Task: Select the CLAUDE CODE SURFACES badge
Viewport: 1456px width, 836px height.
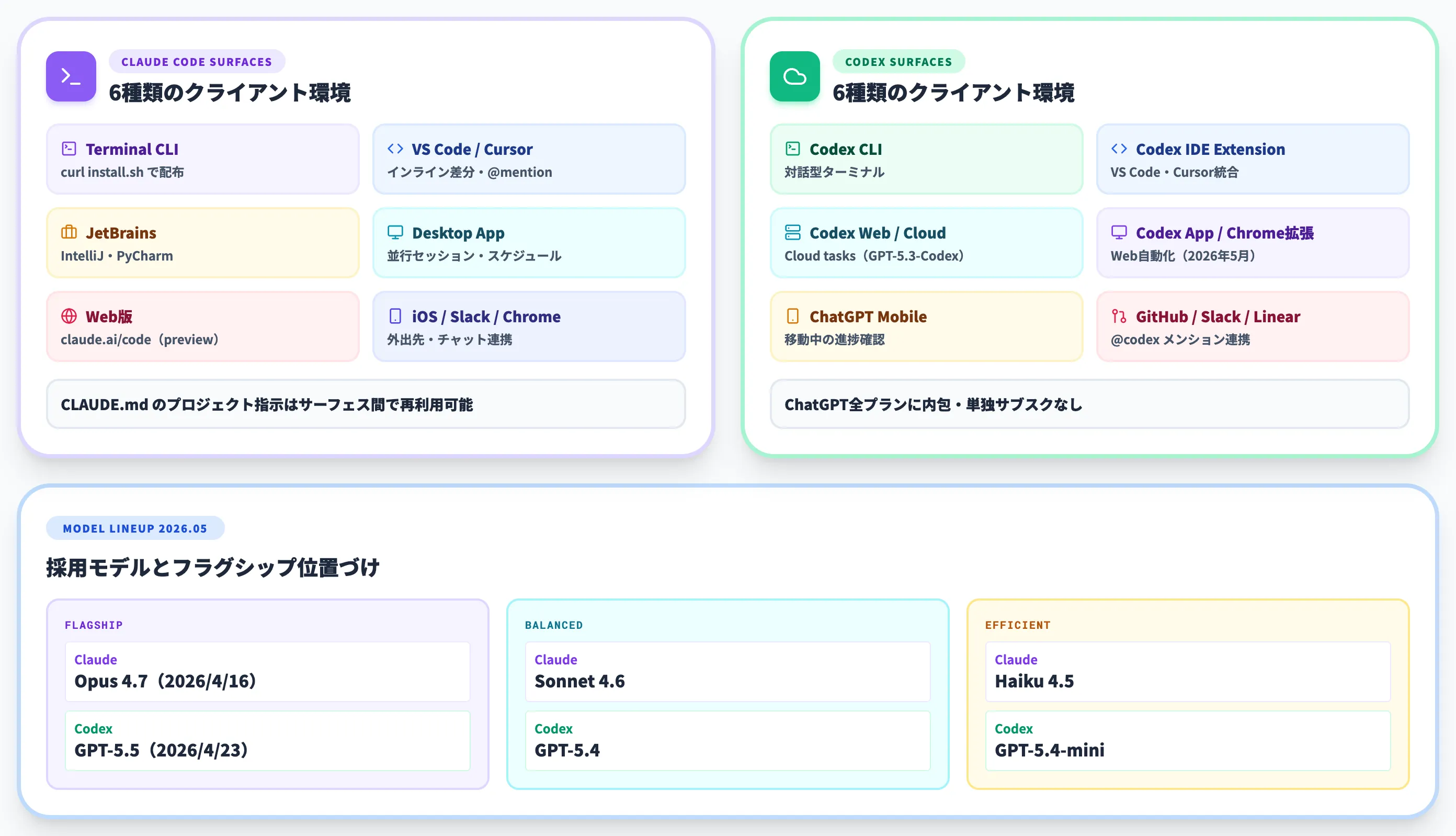Action: tap(197, 61)
